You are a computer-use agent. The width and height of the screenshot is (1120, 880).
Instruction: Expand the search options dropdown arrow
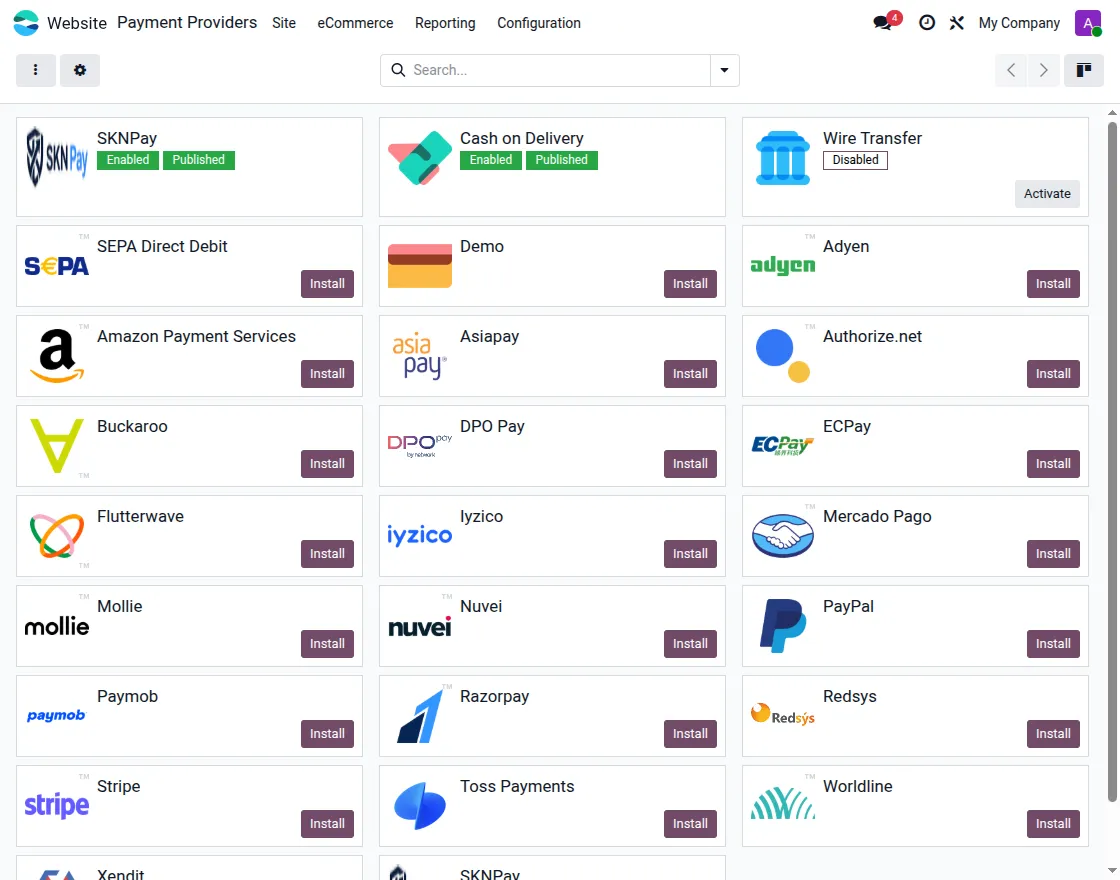[x=724, y=70]
